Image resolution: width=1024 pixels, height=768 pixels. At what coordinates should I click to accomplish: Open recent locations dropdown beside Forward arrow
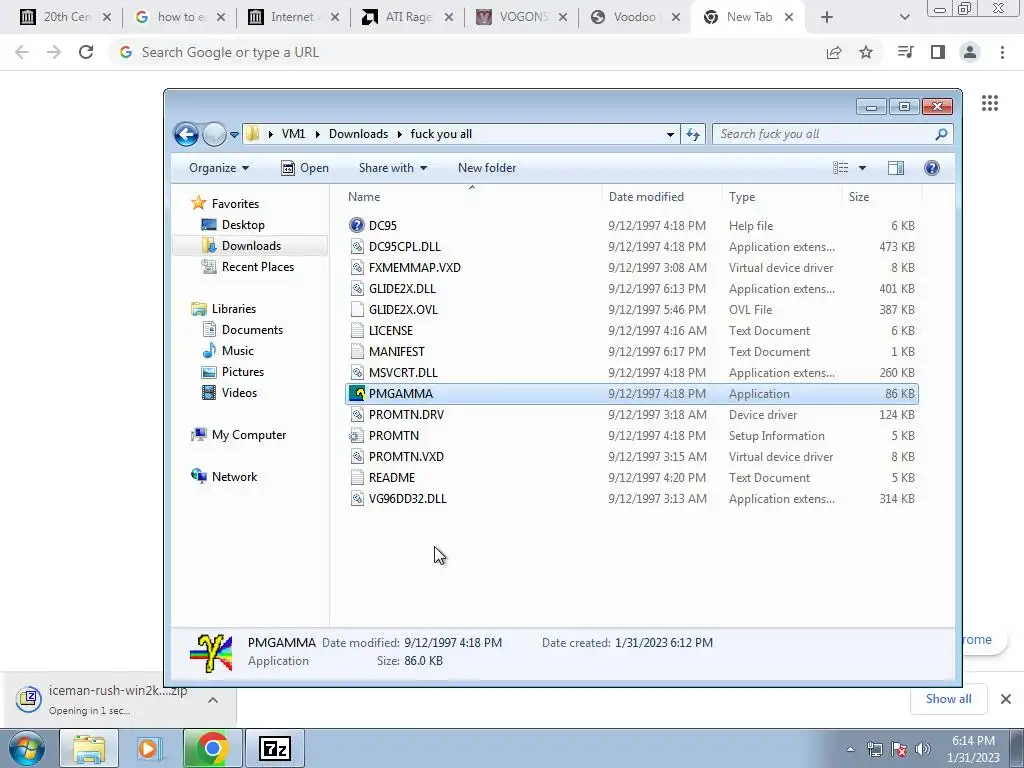(x=234, y=135)
